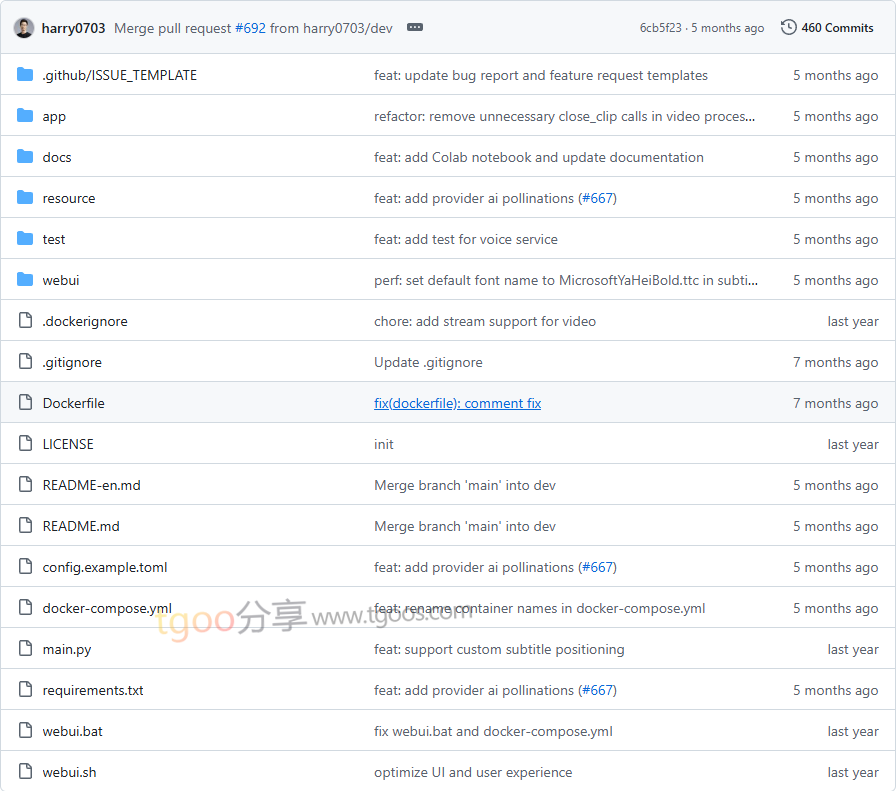Screen dimensions: 896x792
Task: Click the commit hash 6cb5f23
Action: coord(661,28)
